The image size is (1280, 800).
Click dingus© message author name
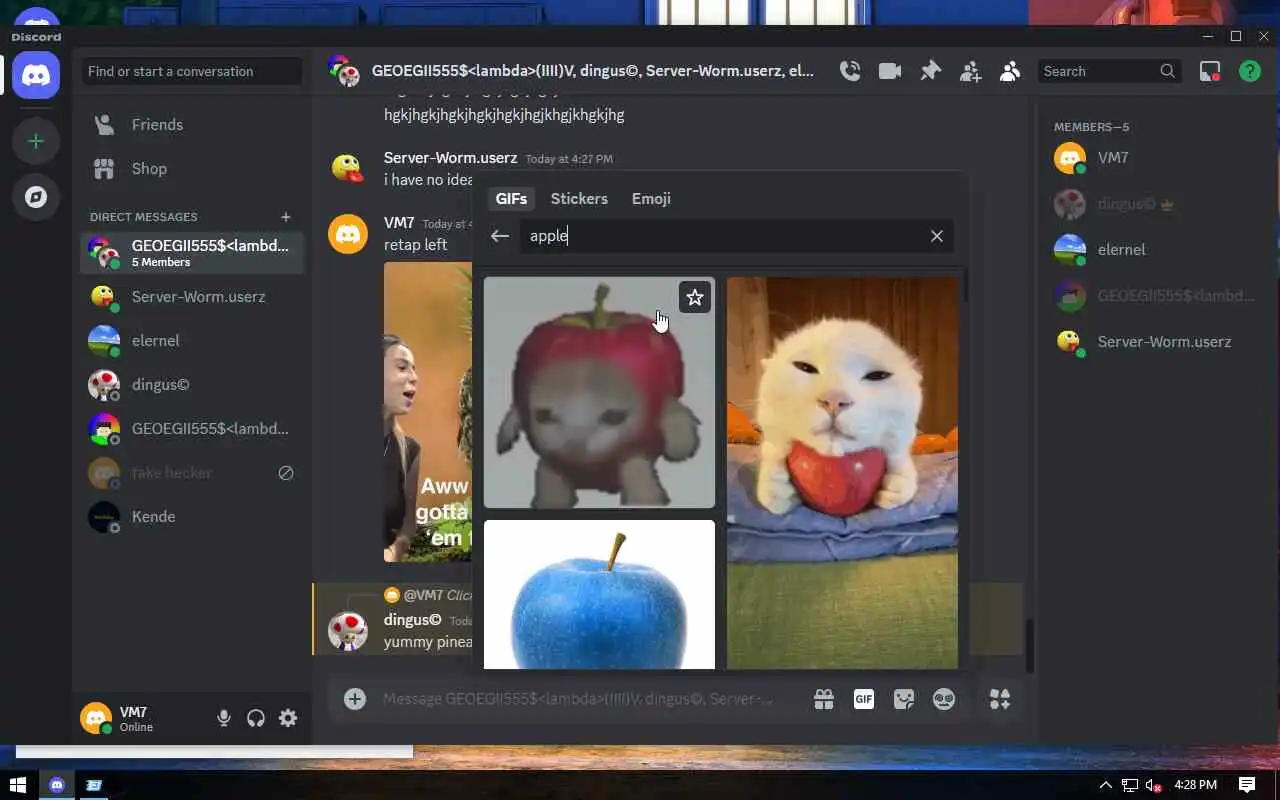tap(412, 620)
